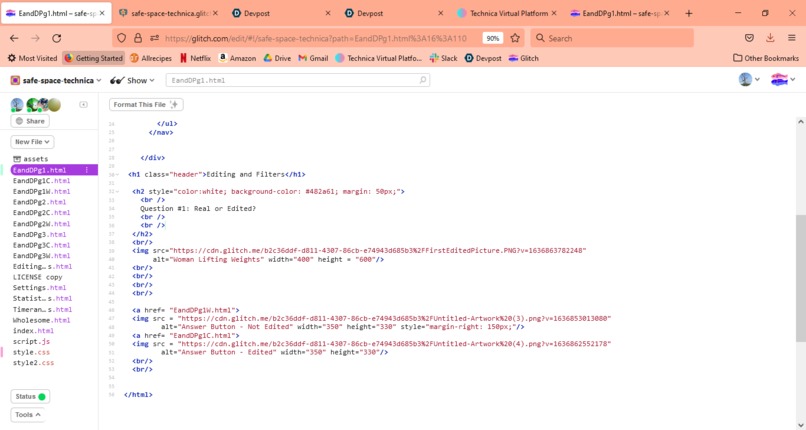Image resolution: width=806 pixels, height=430 pixels.
Task: Go back with the browser back arrow
Action: [x=14, y=38]
